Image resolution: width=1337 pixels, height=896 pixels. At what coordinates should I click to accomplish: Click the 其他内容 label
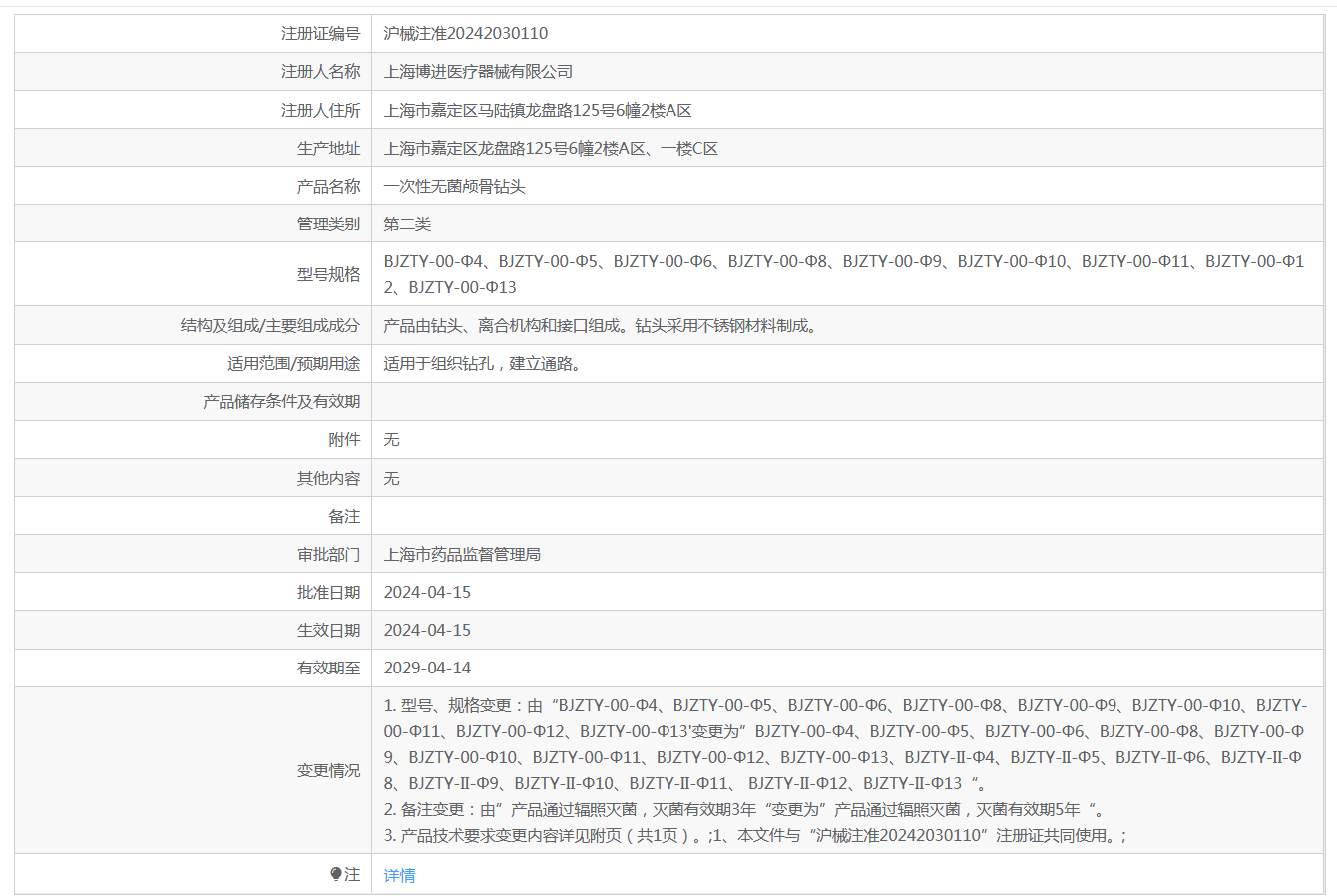point(328,478)
